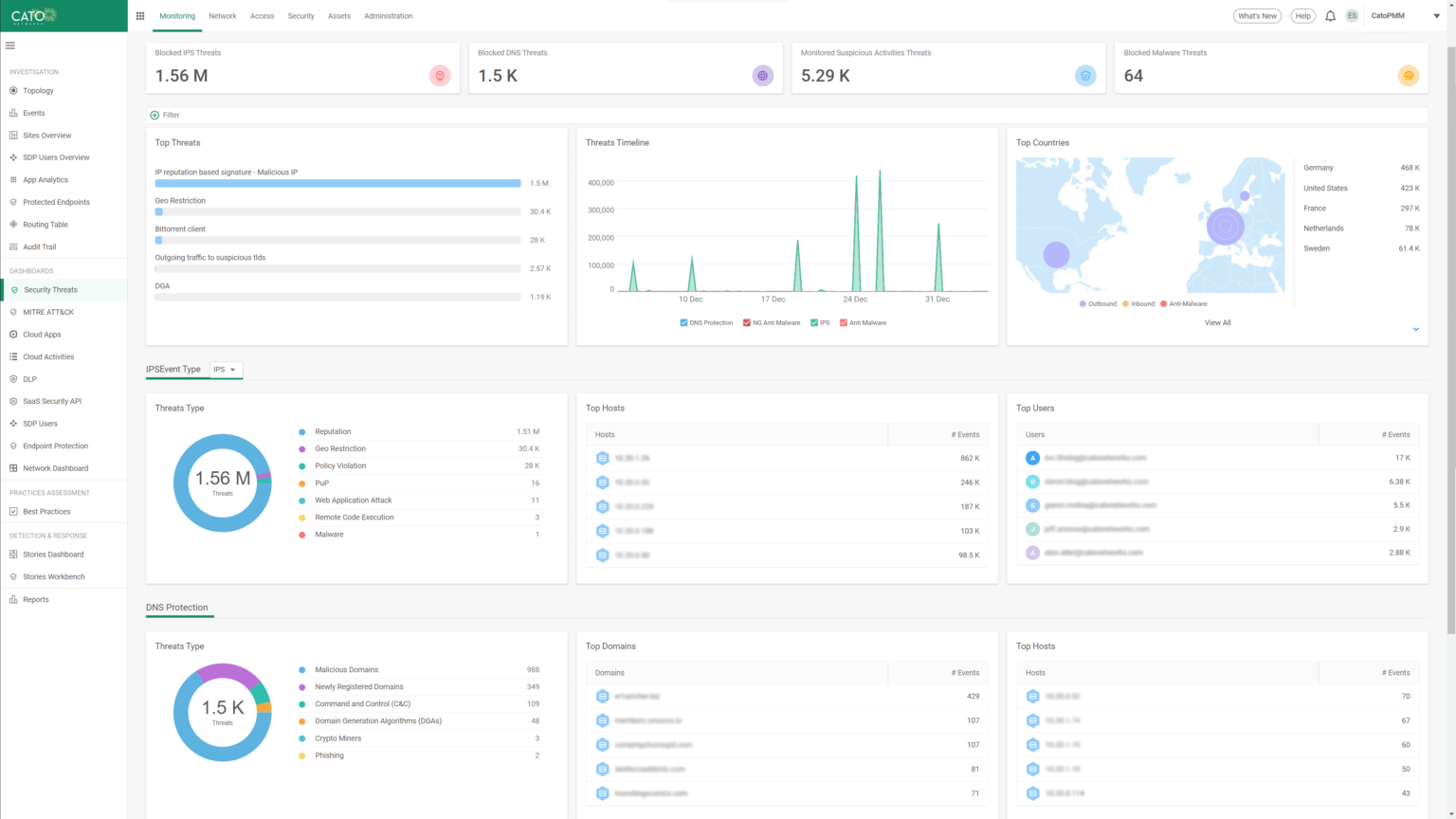Open notifications via the bell icon
The width and height of the screenshot is (1456, 819).
(x=1330, y=15)
